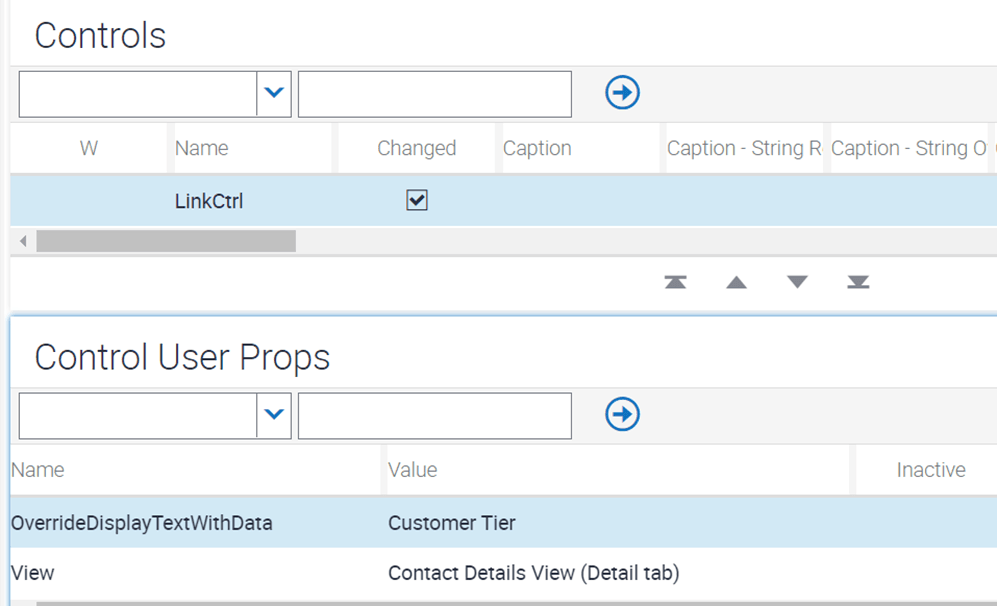Click the Controls horizontal scrollbar thumb
Screen dimensions: 997x606
coord(166,241)
